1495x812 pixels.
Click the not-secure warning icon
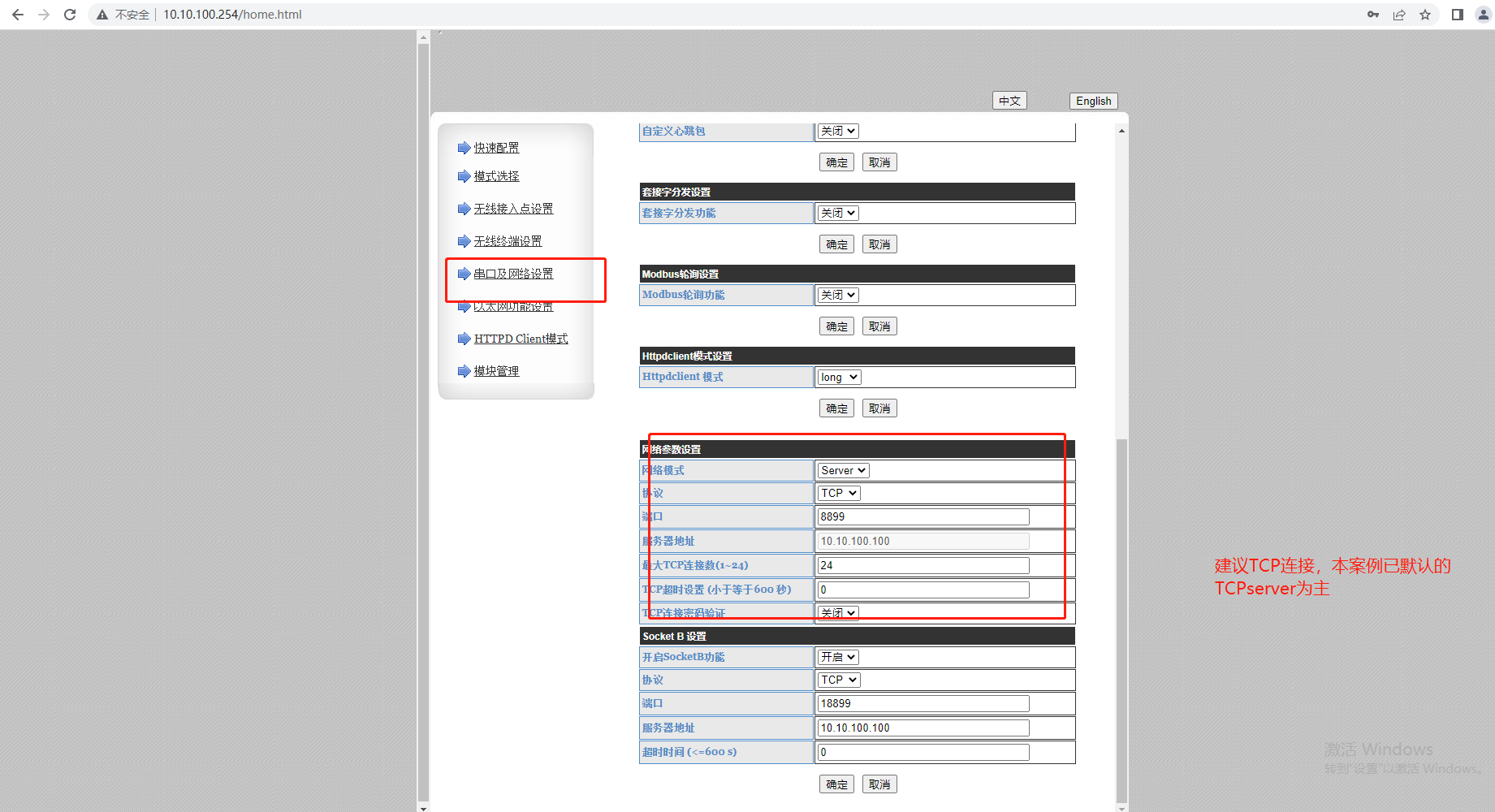102,15
